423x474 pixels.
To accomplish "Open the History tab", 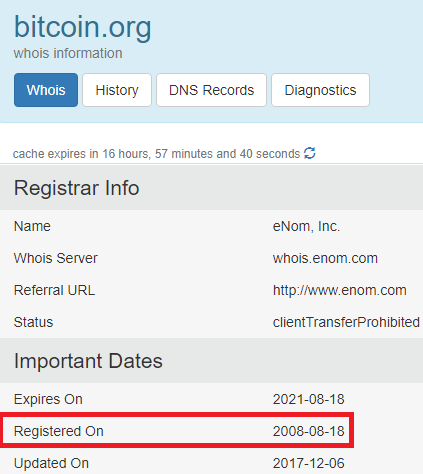I will pyautogui.click(x=117, y=90).
